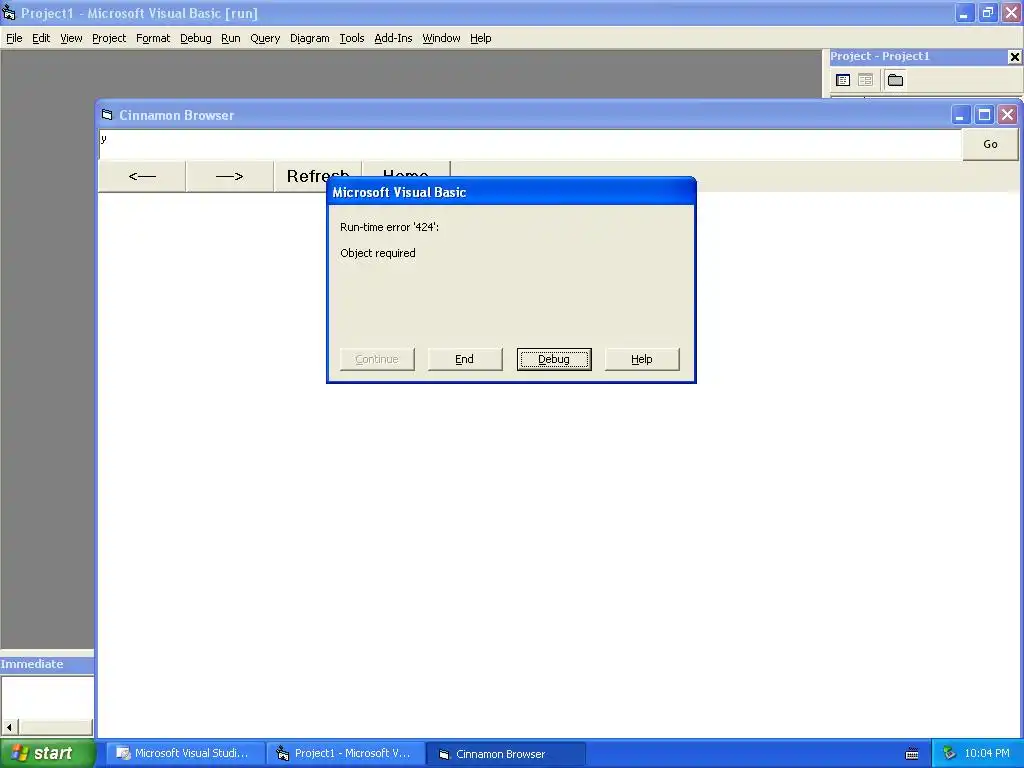Click the keyboard icon in system tray

coord(912,754)
